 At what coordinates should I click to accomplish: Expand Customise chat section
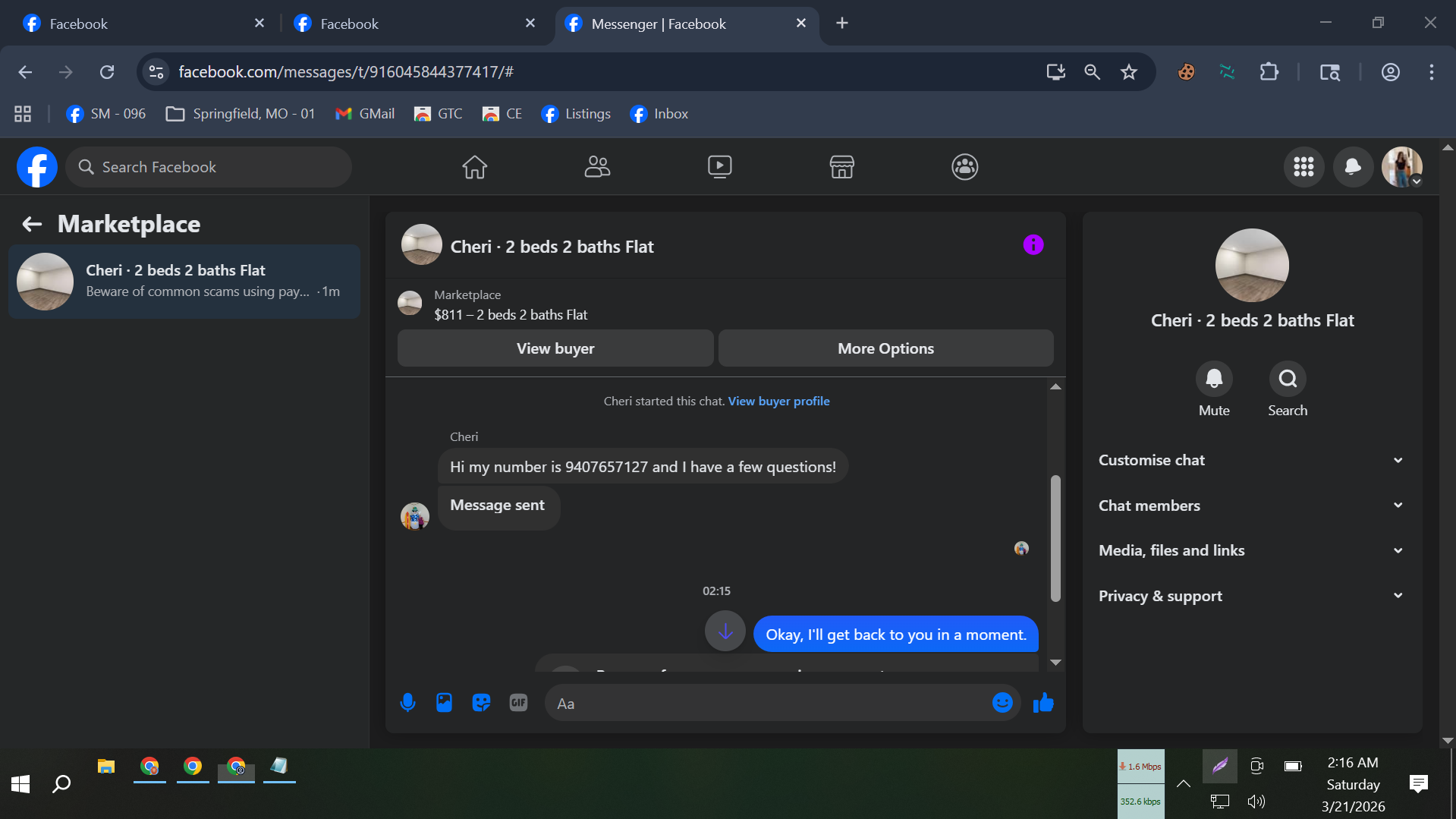[x=1252, y=460]
